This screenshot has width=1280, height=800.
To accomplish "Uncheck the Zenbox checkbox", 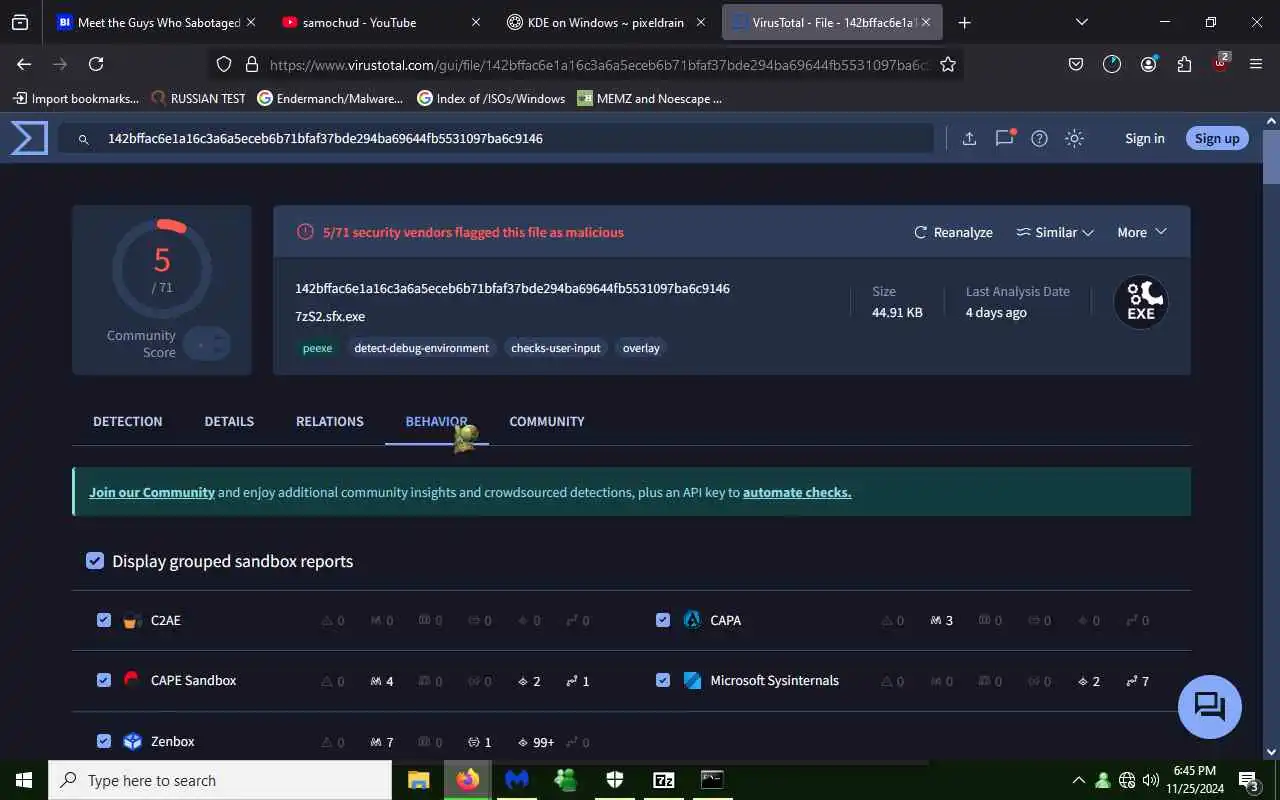I will click(104, 741).
